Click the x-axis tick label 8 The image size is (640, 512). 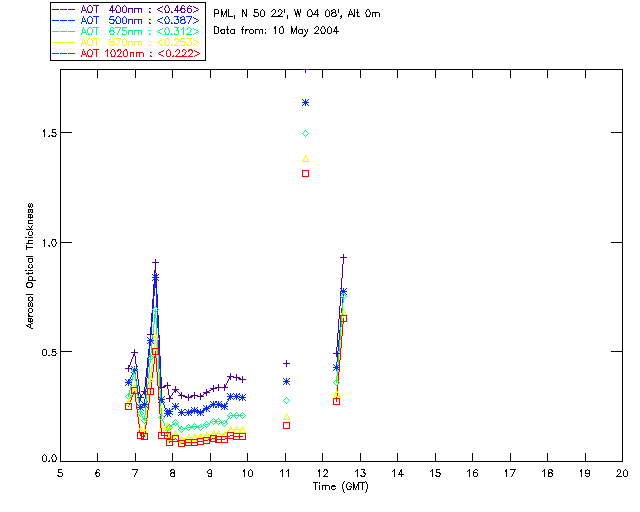(x=173, y=473)
